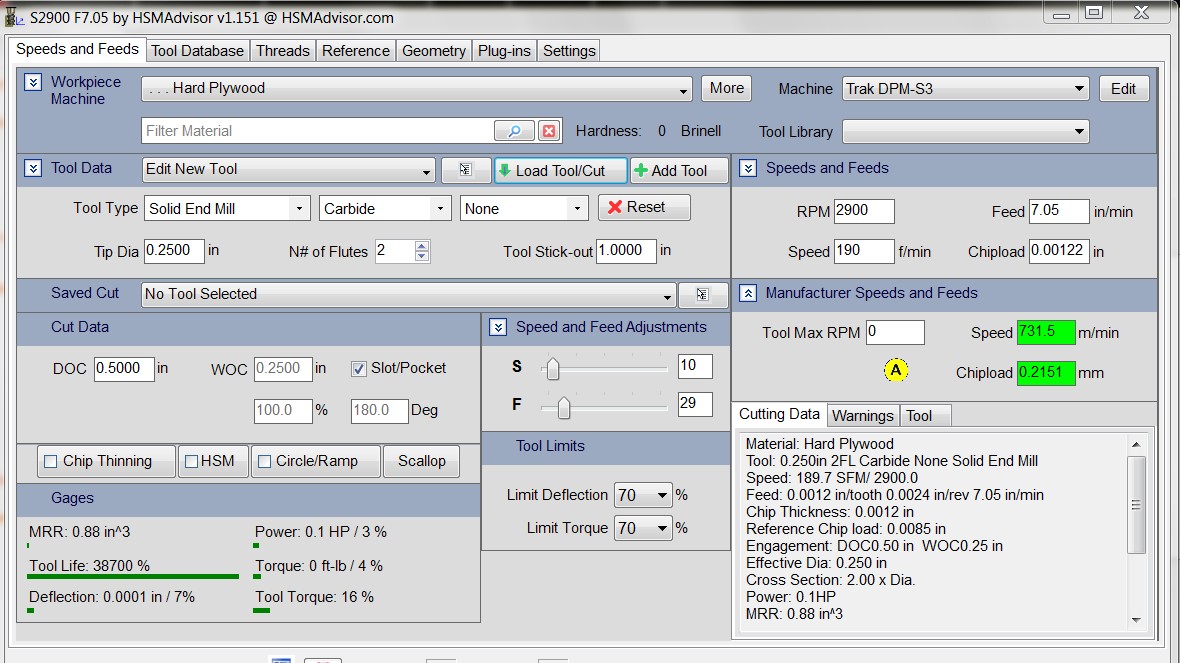Click the yellow A indicator icon
The image size is (1180, 663).
click(x=896, y=371)
